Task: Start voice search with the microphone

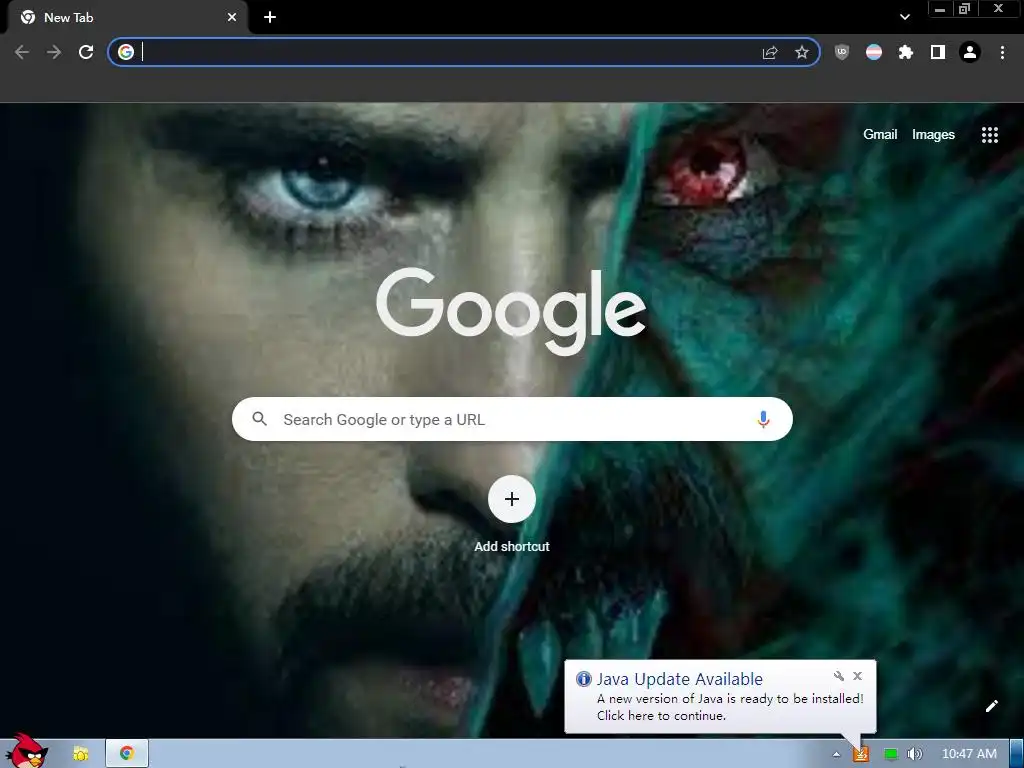Action: pos(763,419)
